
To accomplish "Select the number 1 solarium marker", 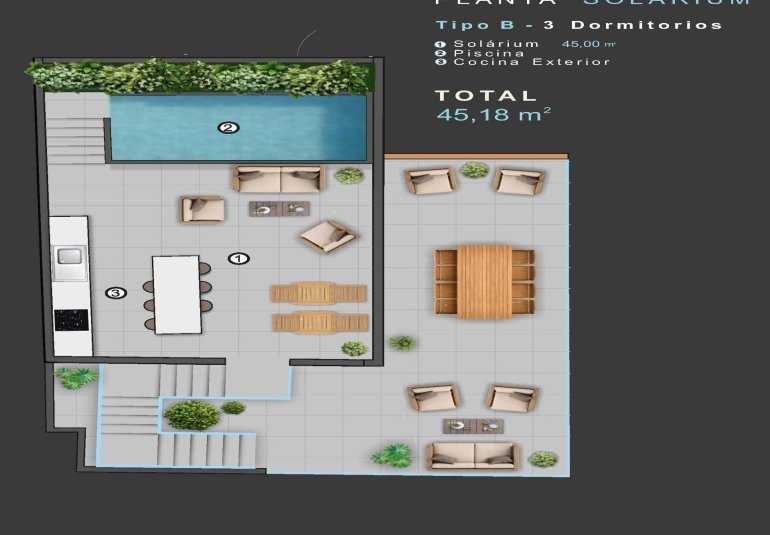I will coord(238,258).
